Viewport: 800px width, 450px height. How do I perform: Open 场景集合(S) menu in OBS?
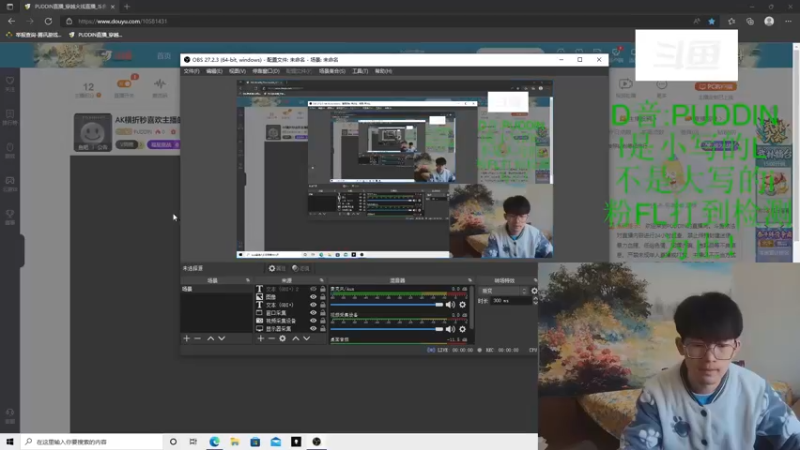point(332,71)
